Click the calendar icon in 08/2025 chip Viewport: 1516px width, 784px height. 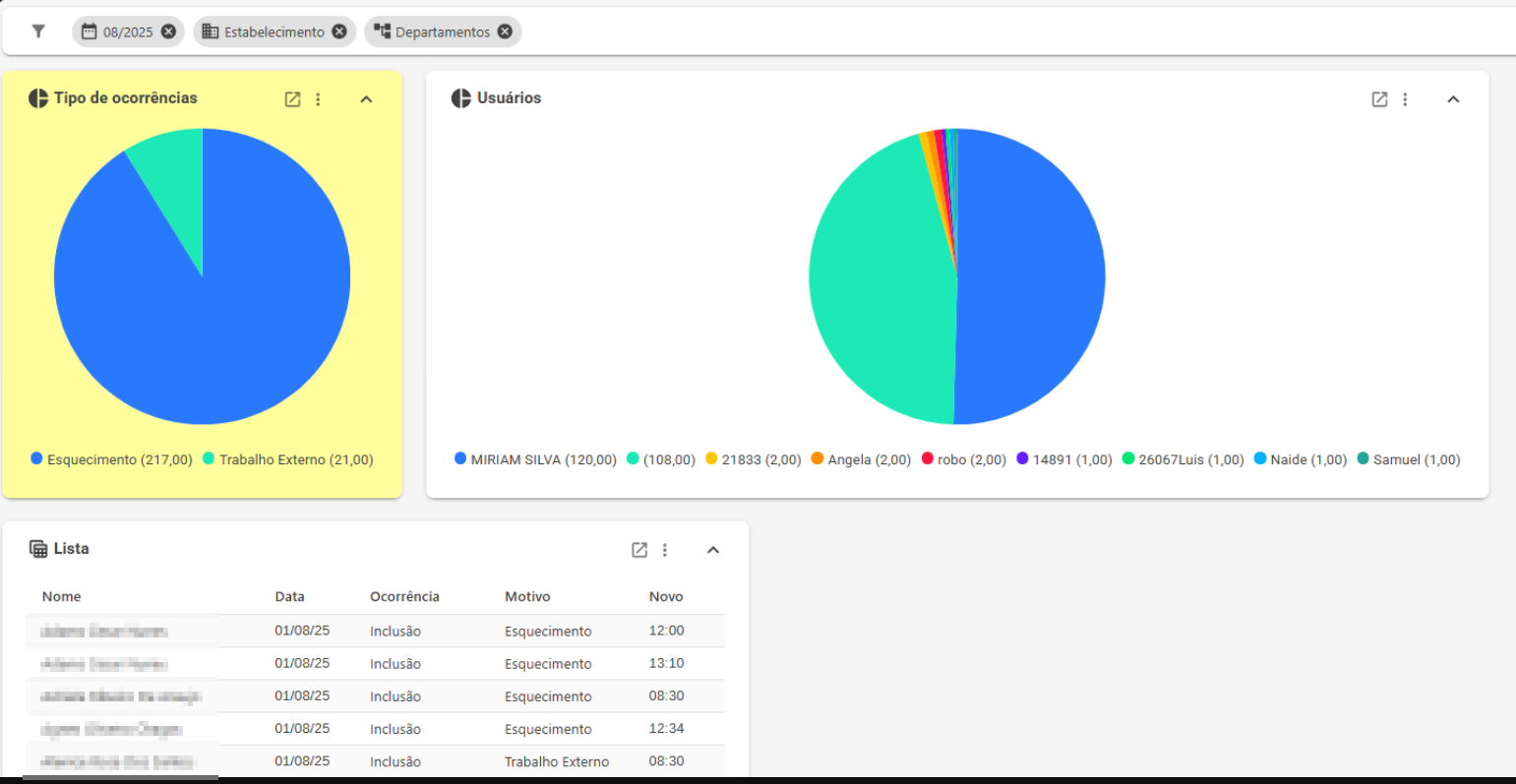tap(89, 31)
